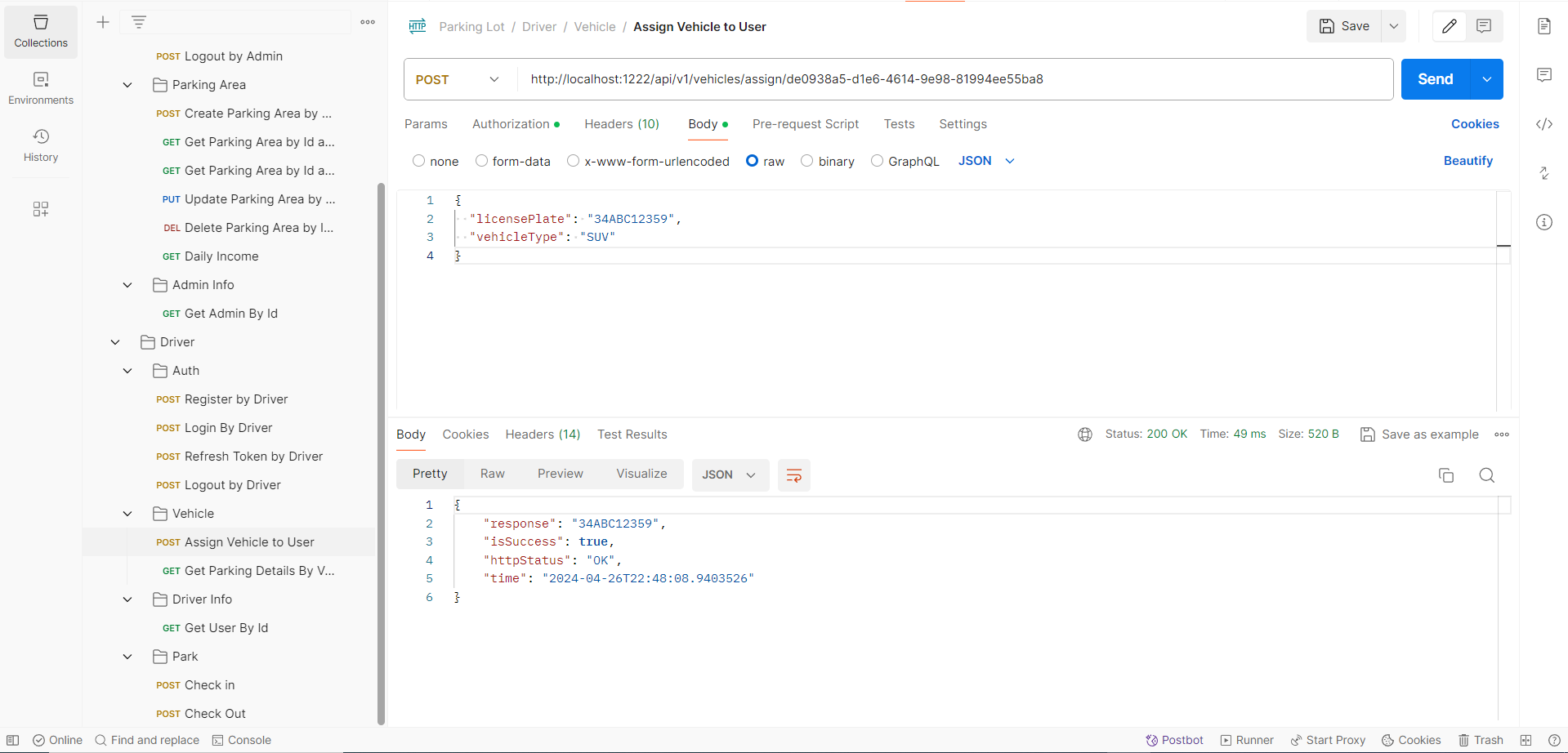Click the Beautify link
Viewport: 1568px width, 753px height.
tap(1468, 161)
